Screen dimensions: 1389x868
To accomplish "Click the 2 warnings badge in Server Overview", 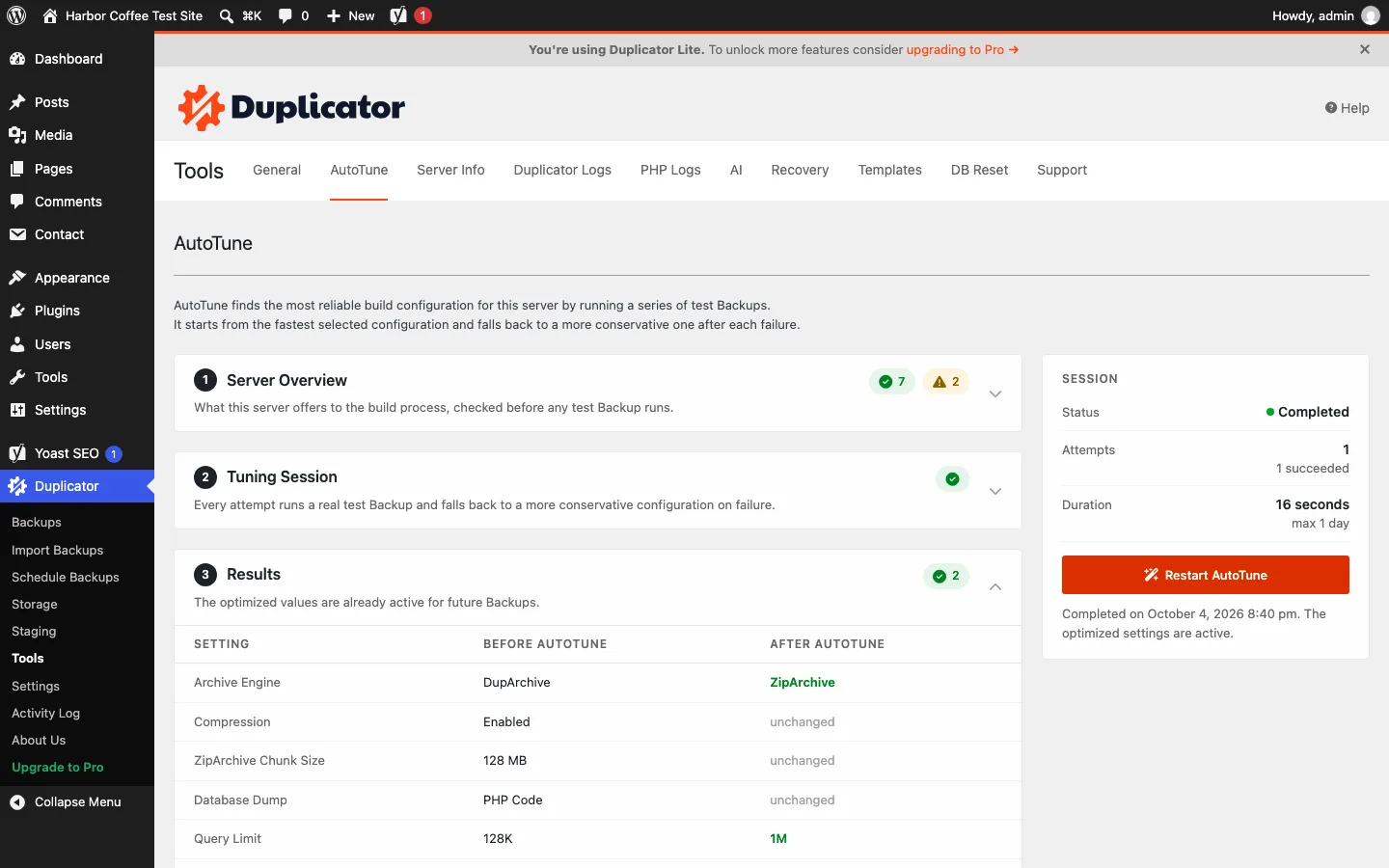I will [945, 382].
